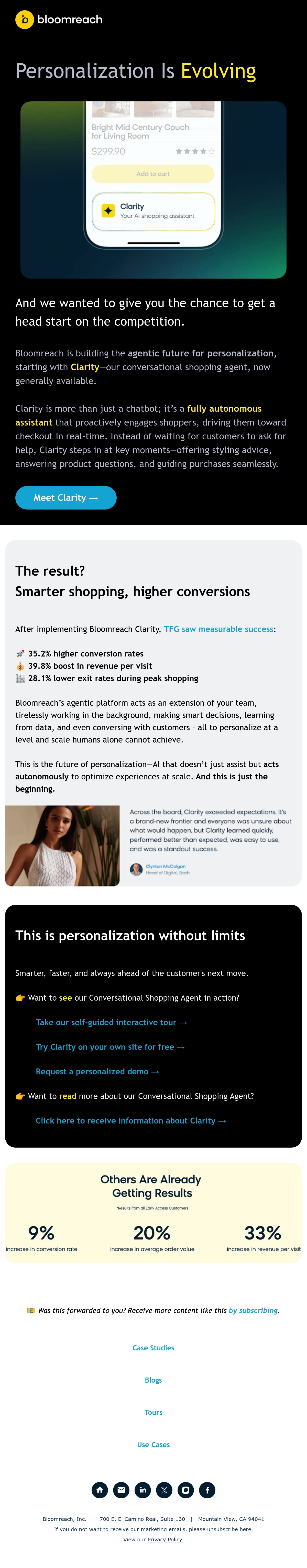The width and height of the screenshot is (307, 1568).
Task: Click Try Clarity on your own site for free
Action: pyautogui.click(x=110, y=1046)
